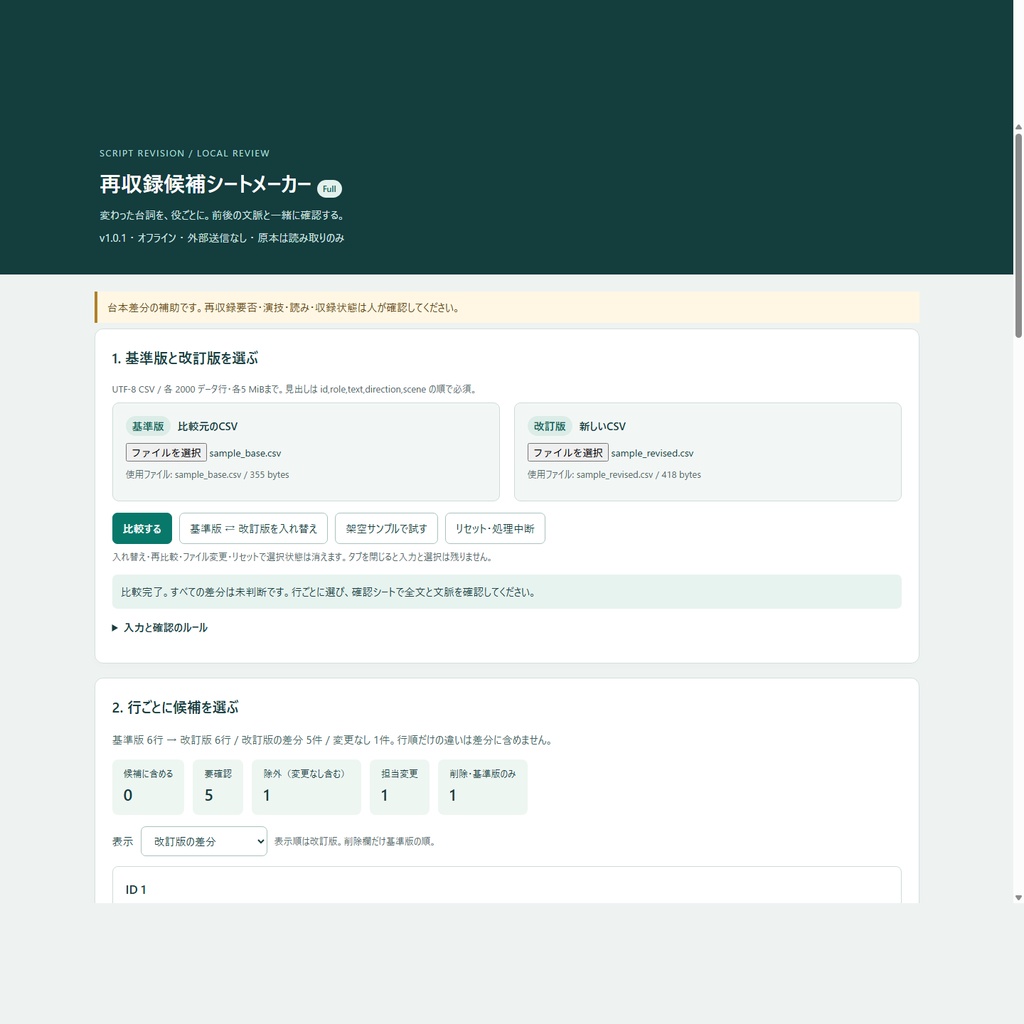This screenshot has width=1024, height=1024.
Task: Click リセット・処理中断 button
Action: pyautogui.click(x=495, y=528)
